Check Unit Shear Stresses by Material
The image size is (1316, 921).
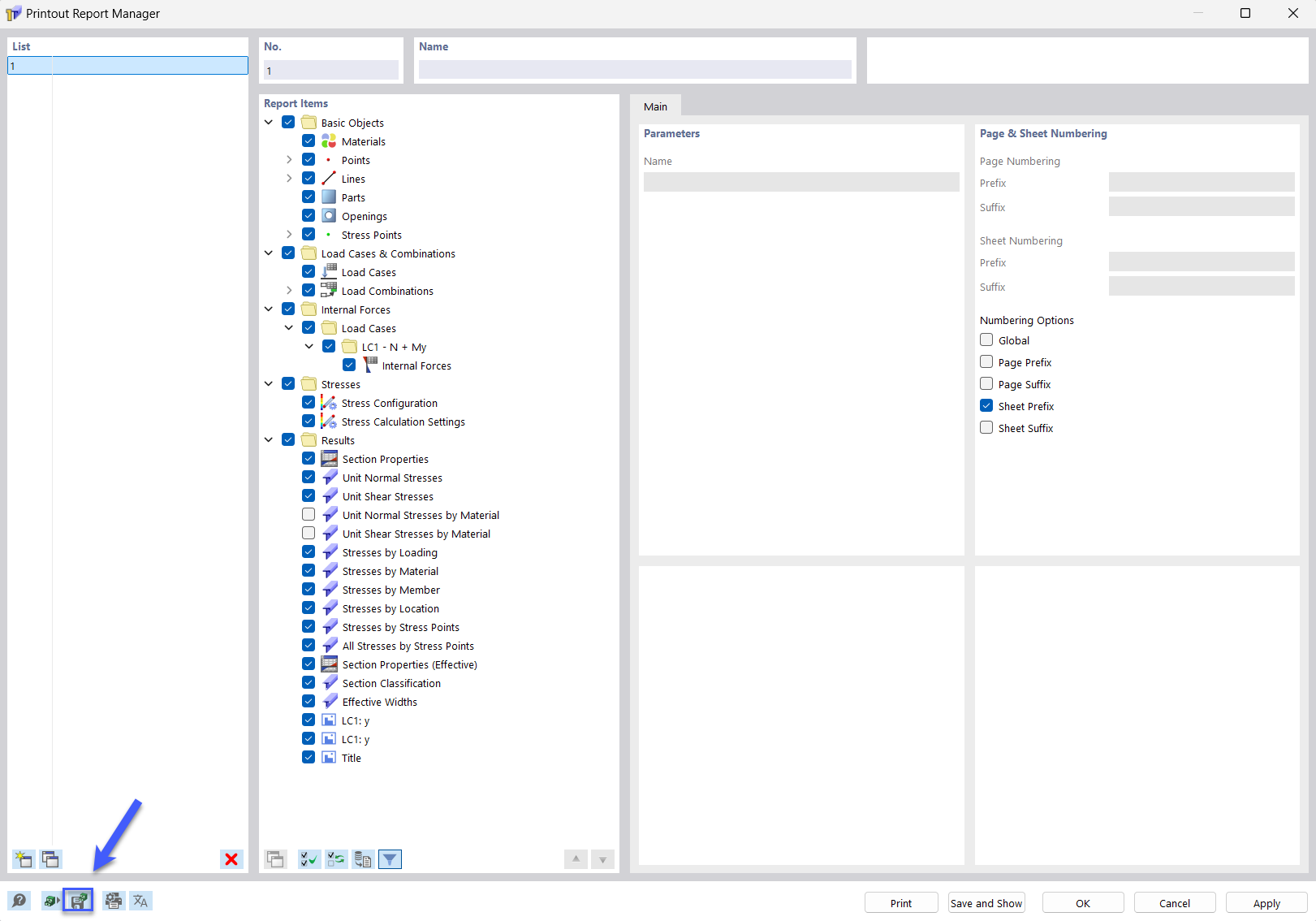pyautogui.click(x=309, y=534)
